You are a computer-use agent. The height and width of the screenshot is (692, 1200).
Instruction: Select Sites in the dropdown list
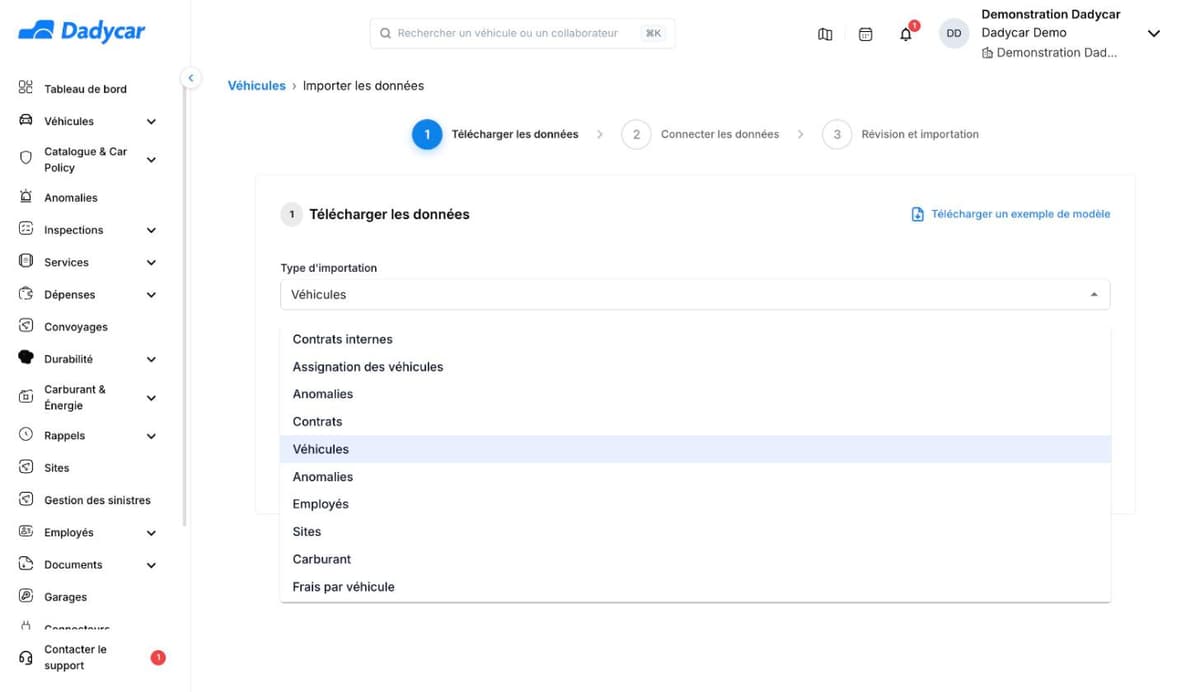coord(695,532)
